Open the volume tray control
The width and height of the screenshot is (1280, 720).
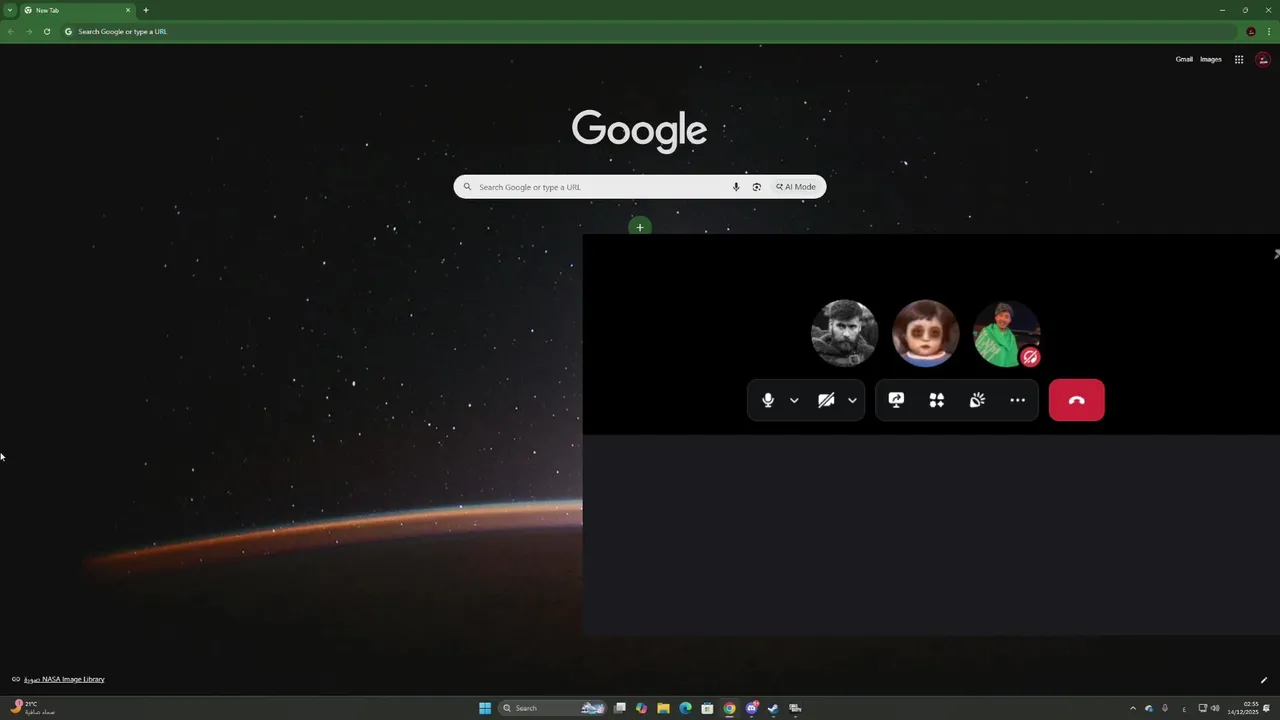click(1215, 708)
